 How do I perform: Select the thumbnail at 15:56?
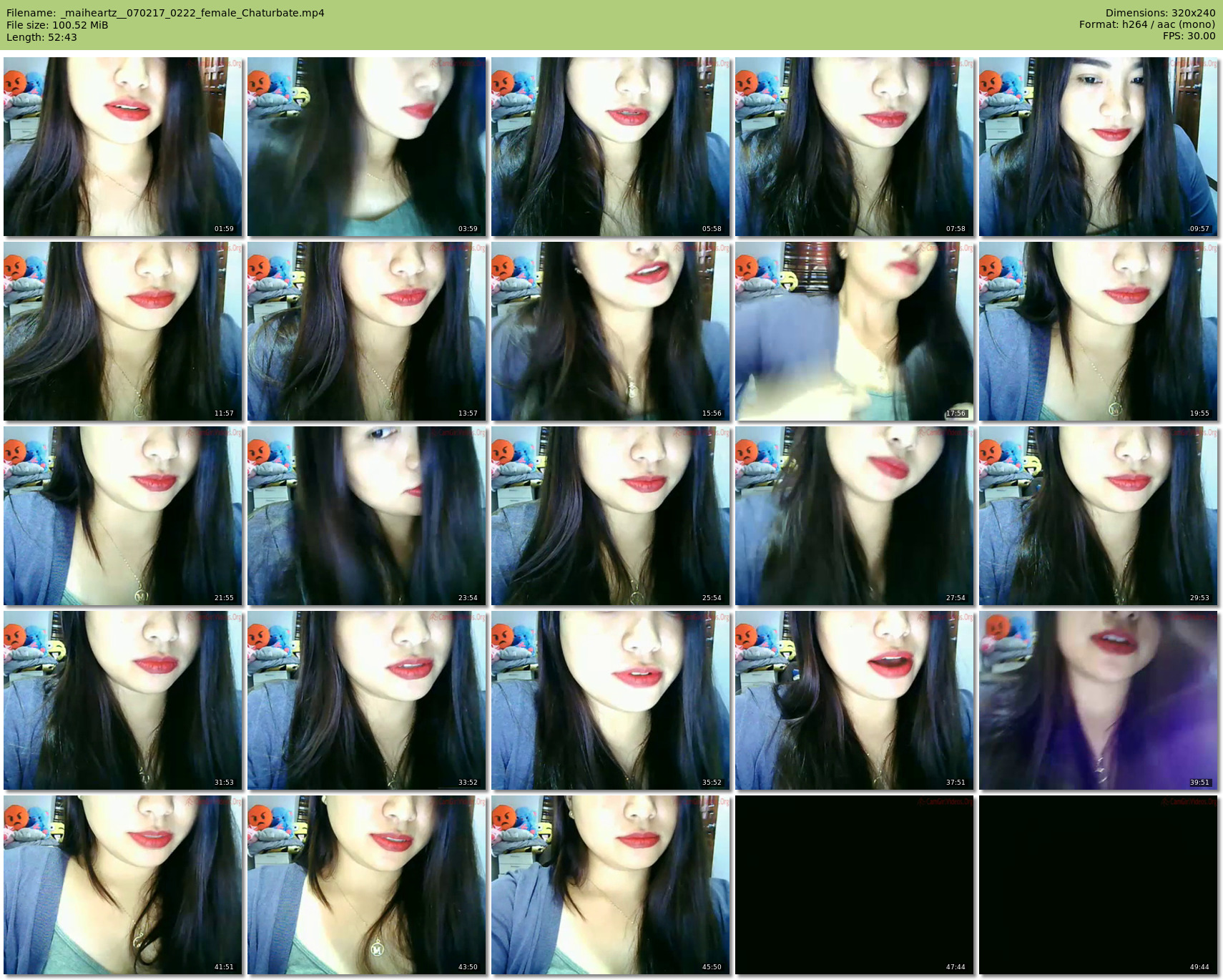(x=610, y=331)
